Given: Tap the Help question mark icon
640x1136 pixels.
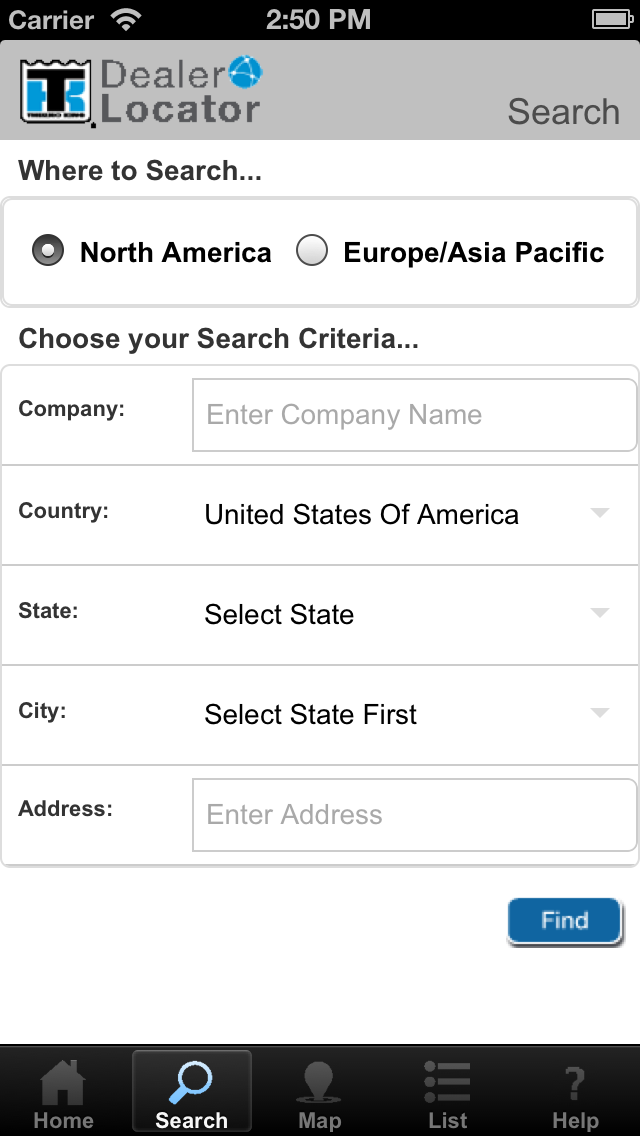Looking at the screenshot, I should tap(575, 1085).
